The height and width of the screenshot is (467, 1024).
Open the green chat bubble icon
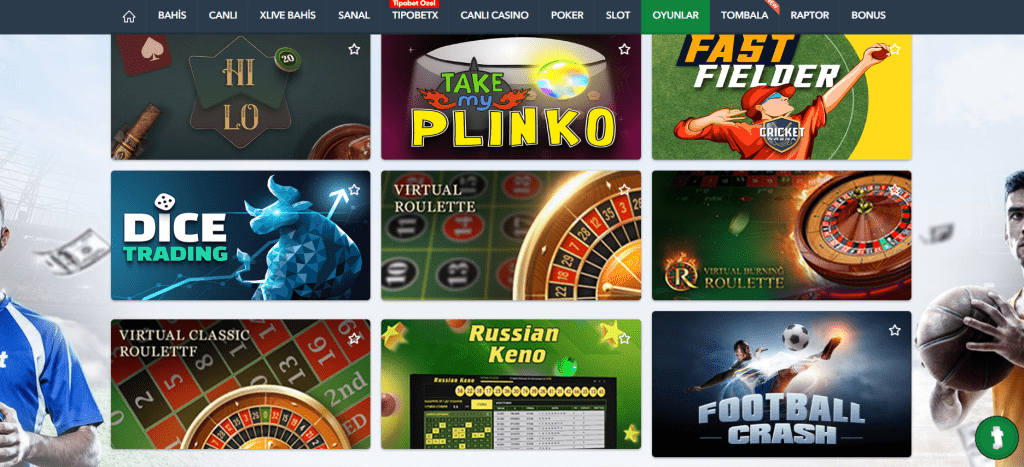997,438
